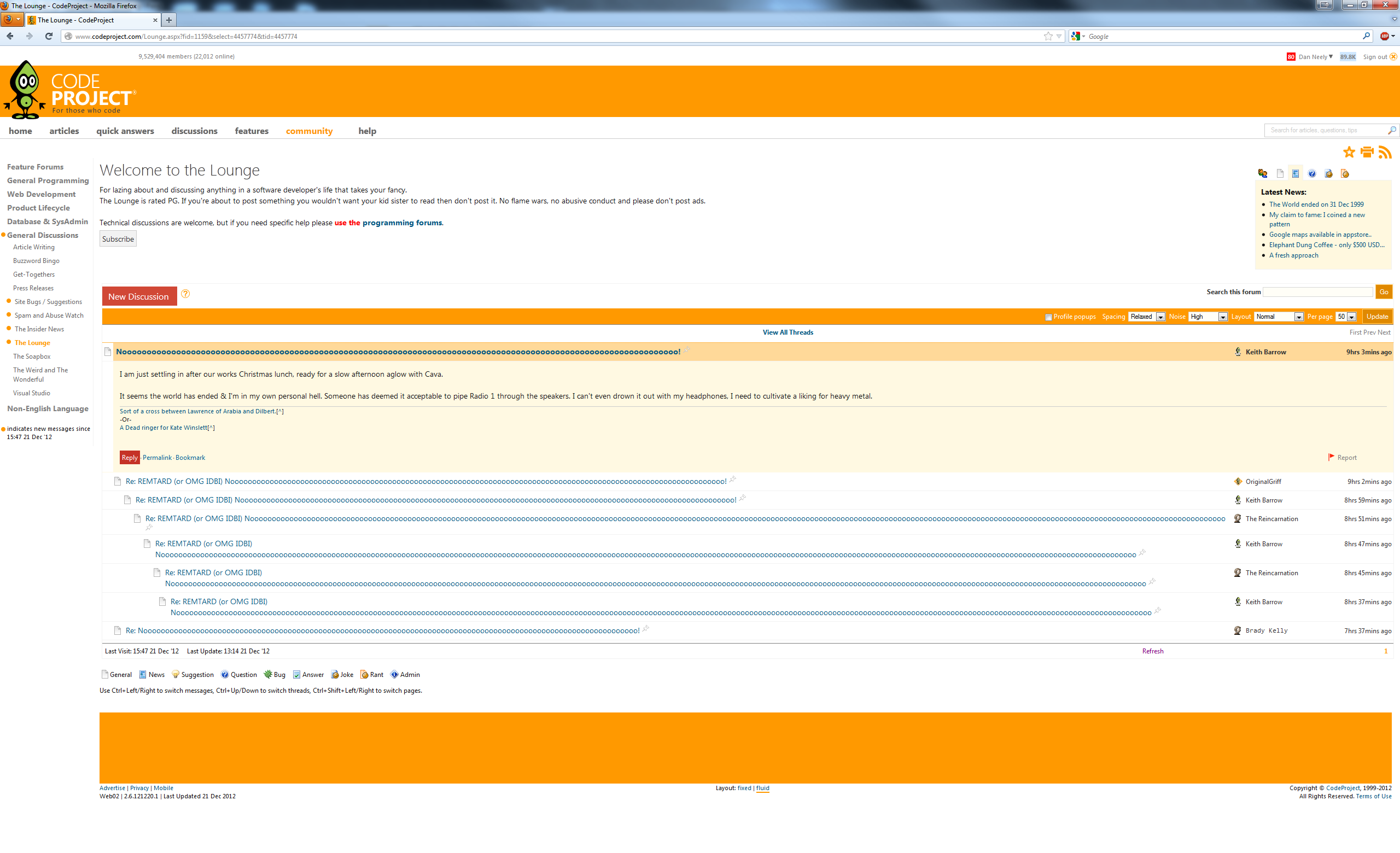The image size is (1400, 853).
Task: Open the quick answers menu
Action: (125, 131)
